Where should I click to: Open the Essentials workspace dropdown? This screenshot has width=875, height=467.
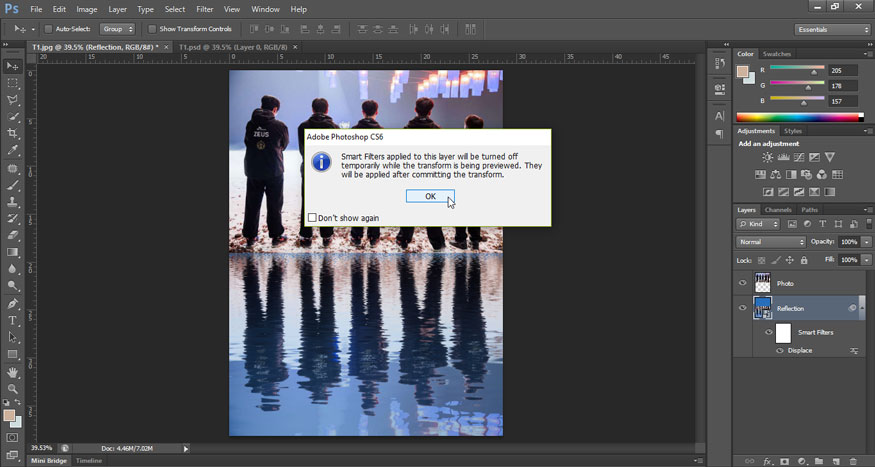(x=832, y=30)
